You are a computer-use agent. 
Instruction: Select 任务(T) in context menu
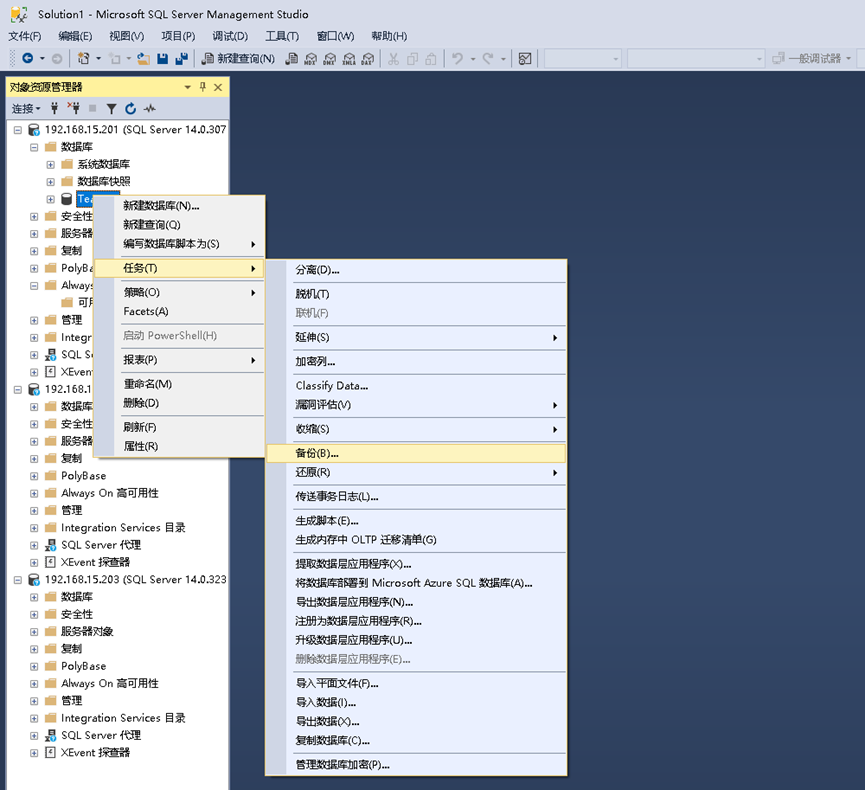180,268
